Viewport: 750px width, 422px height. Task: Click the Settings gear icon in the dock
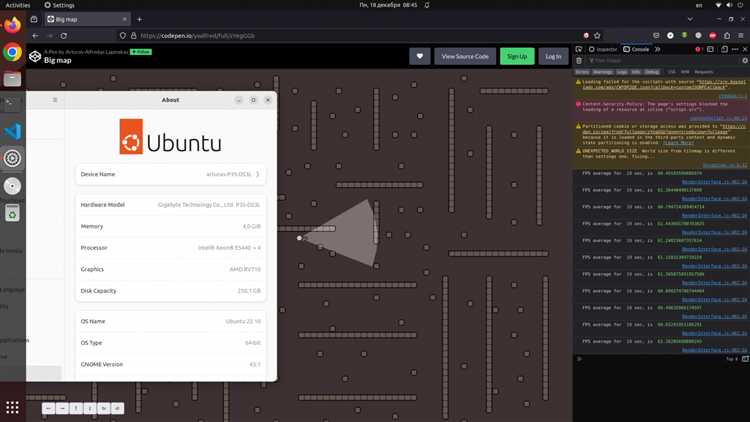12,158
